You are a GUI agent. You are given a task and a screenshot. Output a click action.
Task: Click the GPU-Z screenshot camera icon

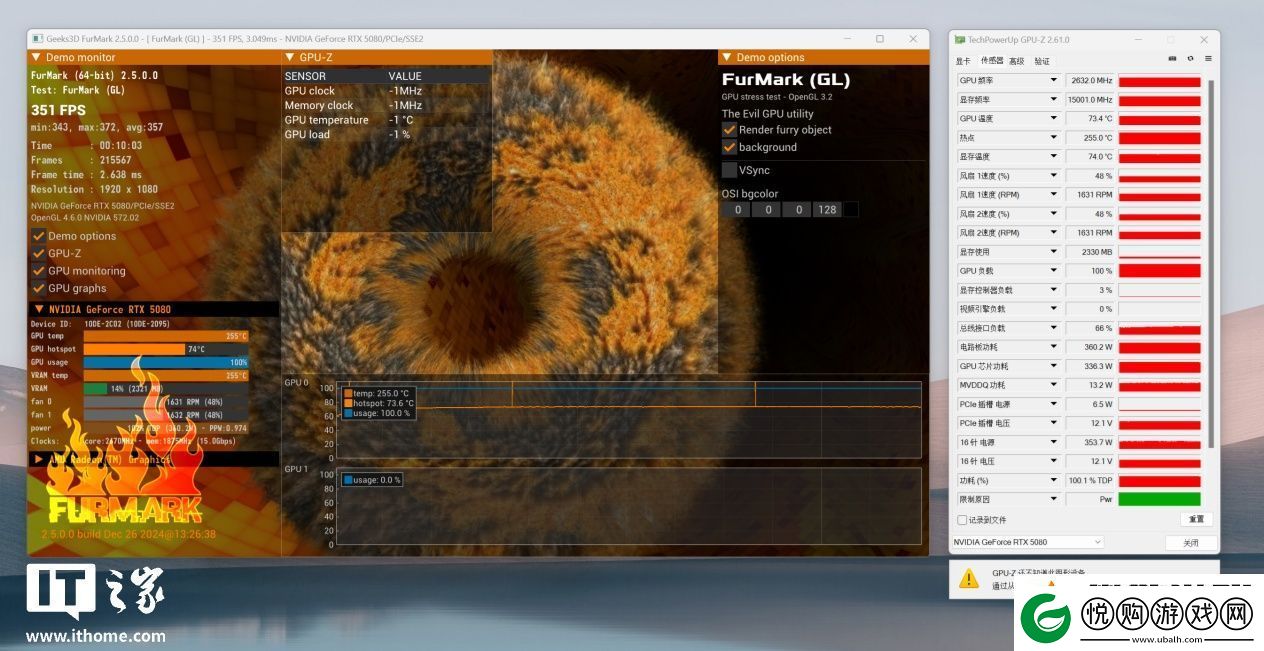[1172, 59]
